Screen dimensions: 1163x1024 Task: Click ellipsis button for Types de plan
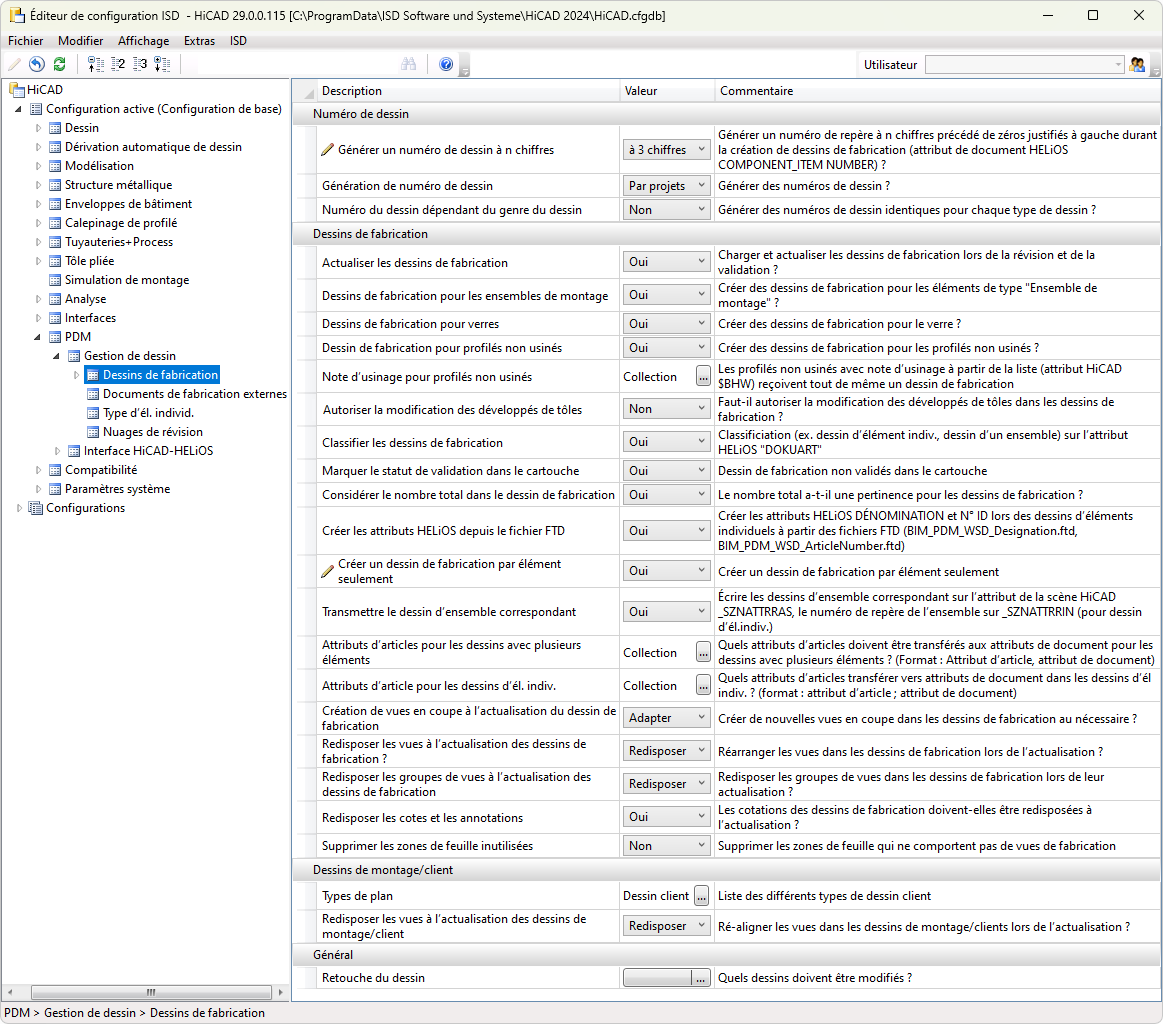click(x=702, y=896)
